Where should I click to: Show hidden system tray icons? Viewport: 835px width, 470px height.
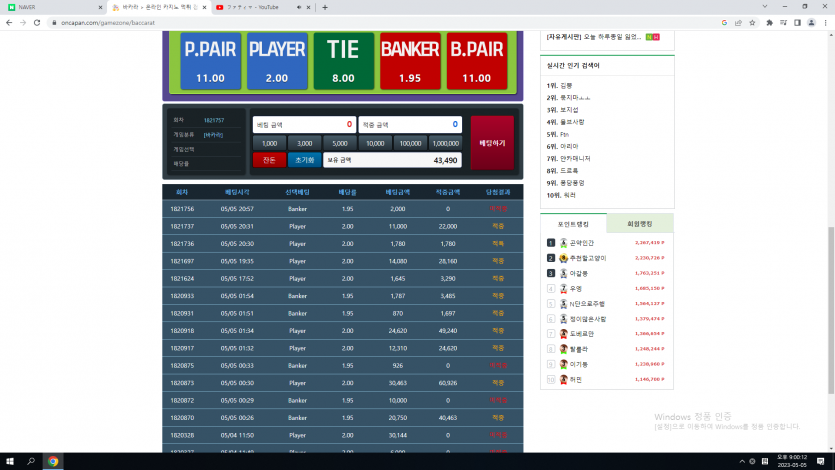(742, 461)
